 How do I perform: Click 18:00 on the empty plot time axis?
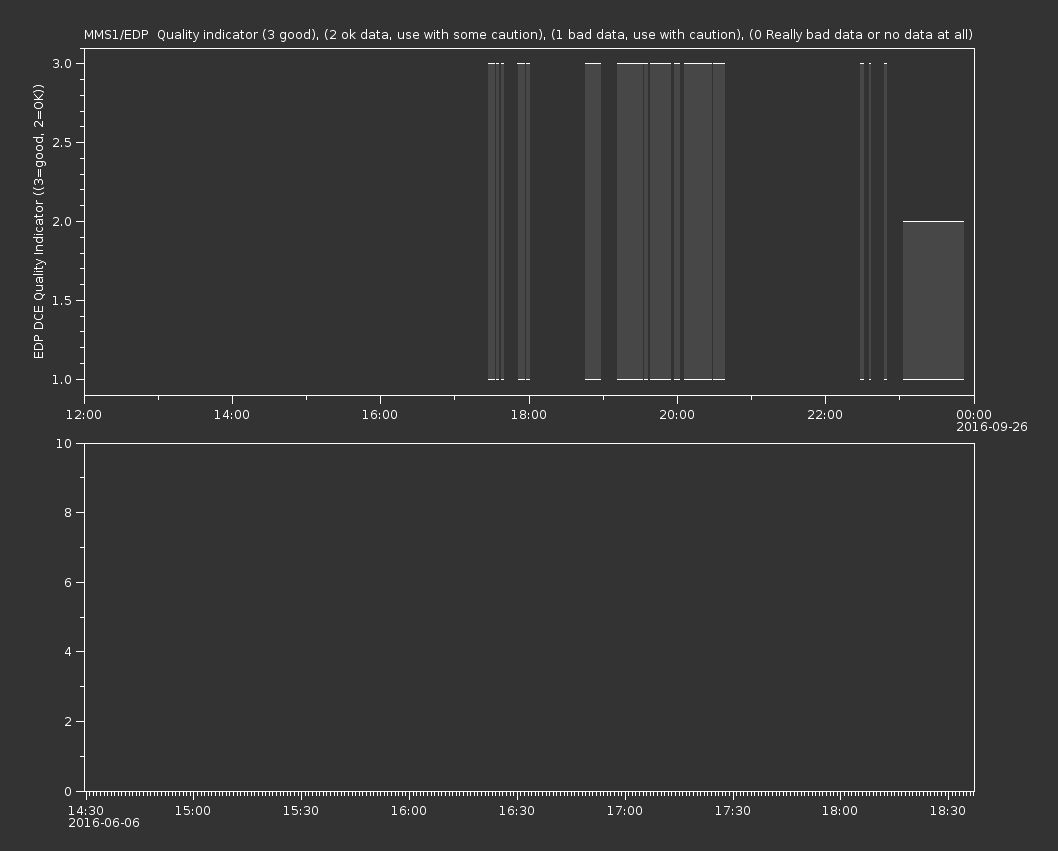(x=840, y=811)
